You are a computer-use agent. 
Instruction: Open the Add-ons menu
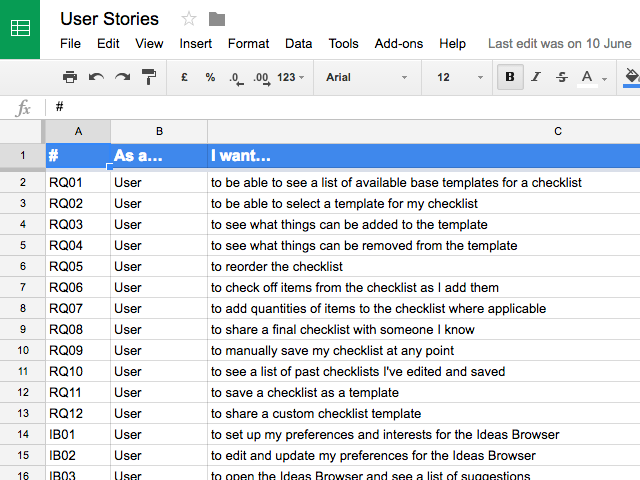tap(399, 43)
